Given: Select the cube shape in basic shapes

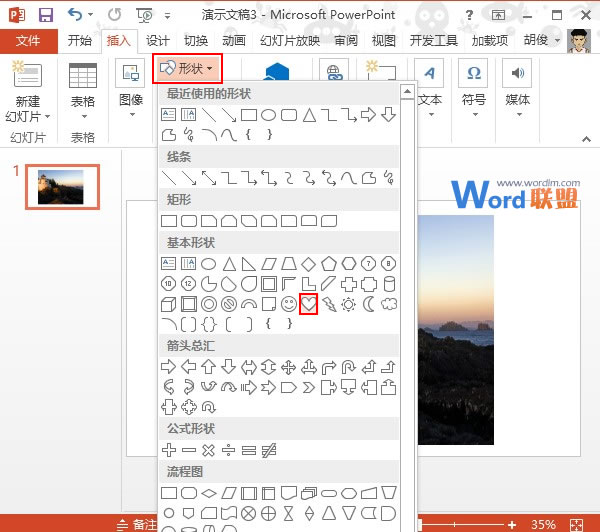Looking at the screenshot, I should pos(168,304).
